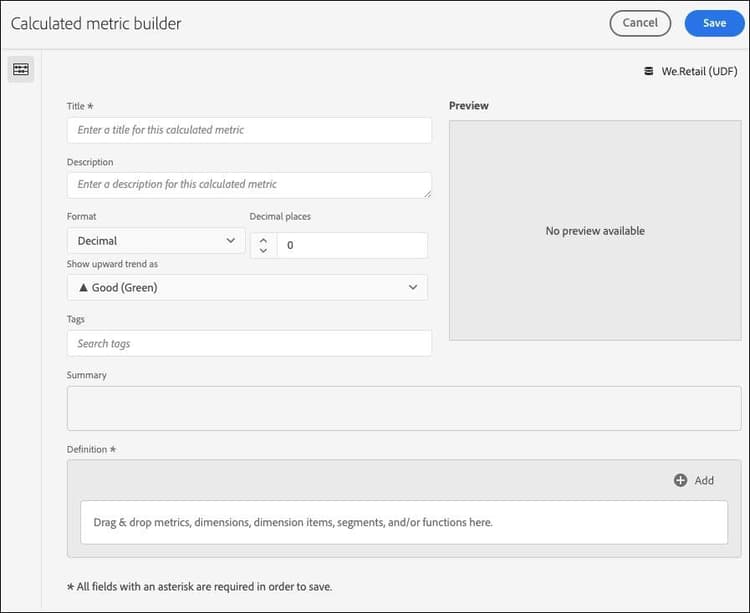Increase decimal places with up arrow

point(263,239)
